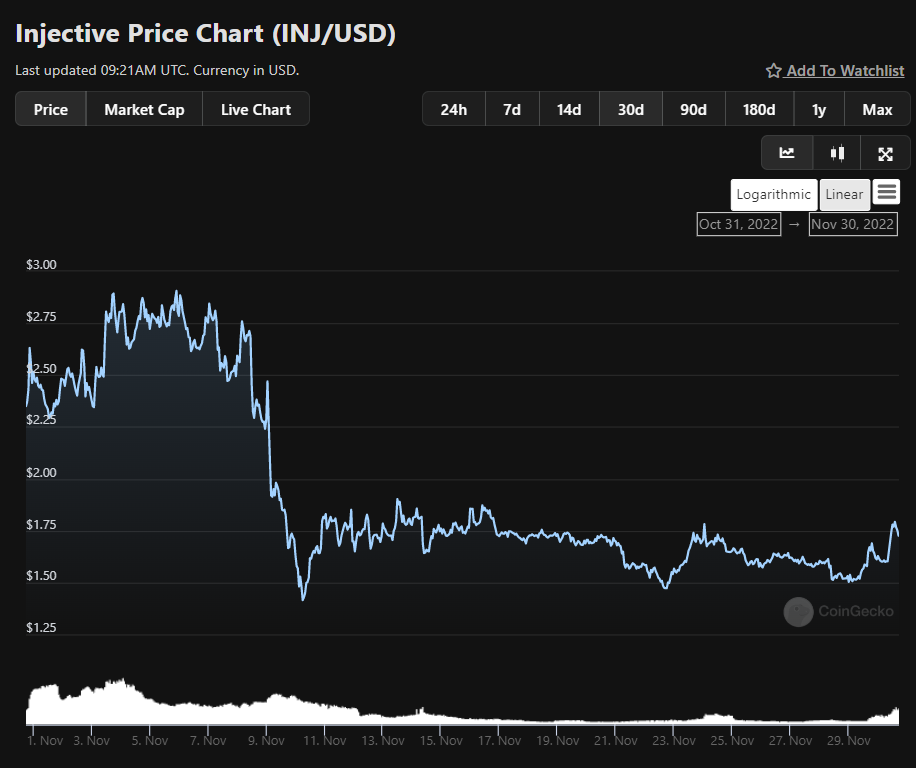
Task: Edit the Nov 30, 2022 end date
Action: point(853,224)
